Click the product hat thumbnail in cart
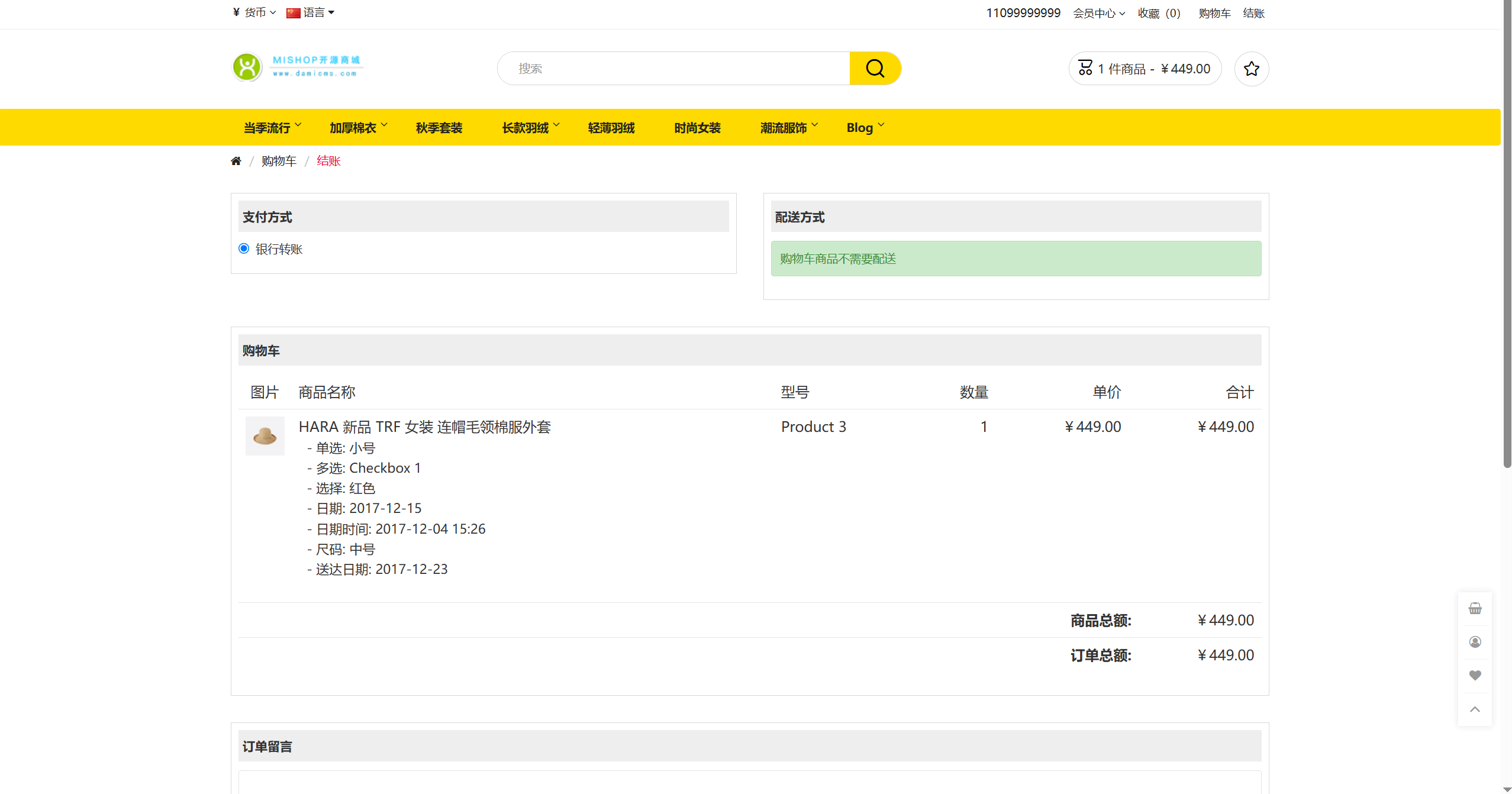 pos(265,436)
